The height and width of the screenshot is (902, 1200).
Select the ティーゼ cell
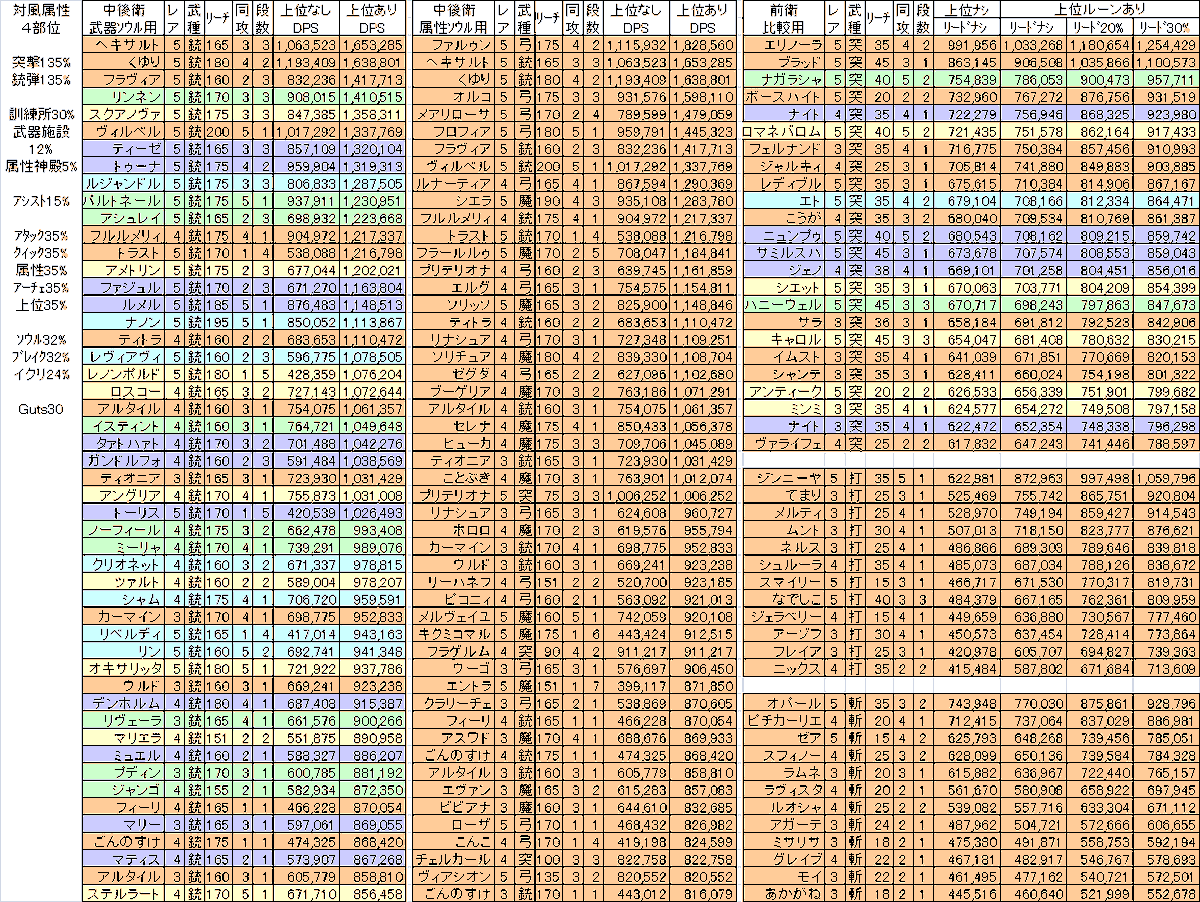pos(122,147)
